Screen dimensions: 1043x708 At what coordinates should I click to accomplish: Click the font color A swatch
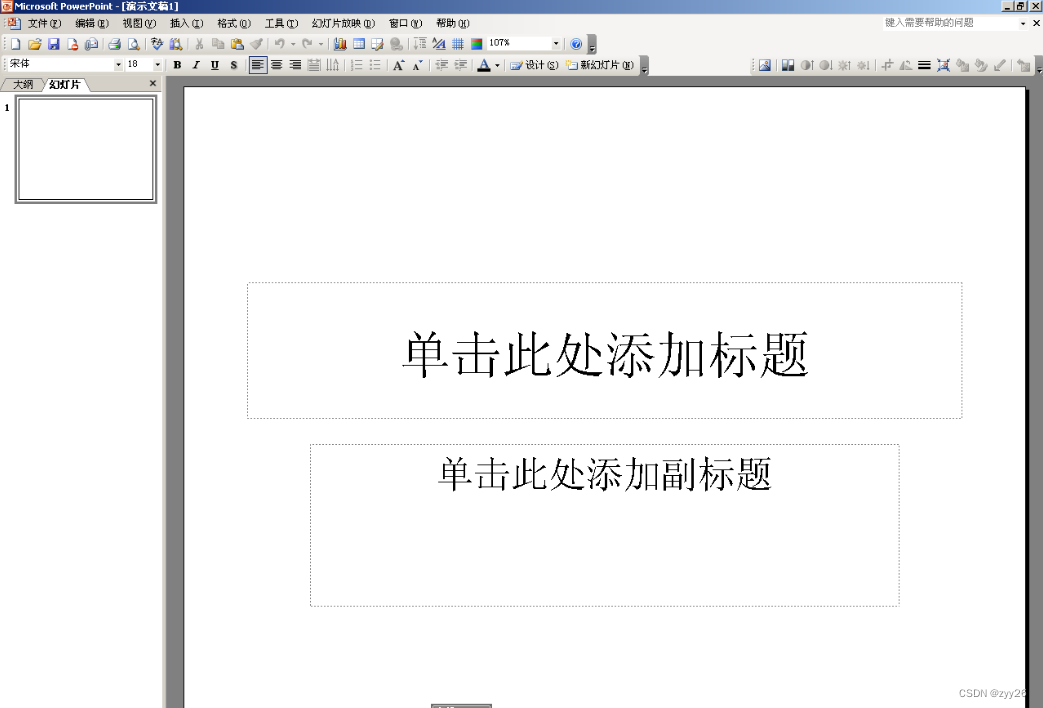(x=484, y=65)
